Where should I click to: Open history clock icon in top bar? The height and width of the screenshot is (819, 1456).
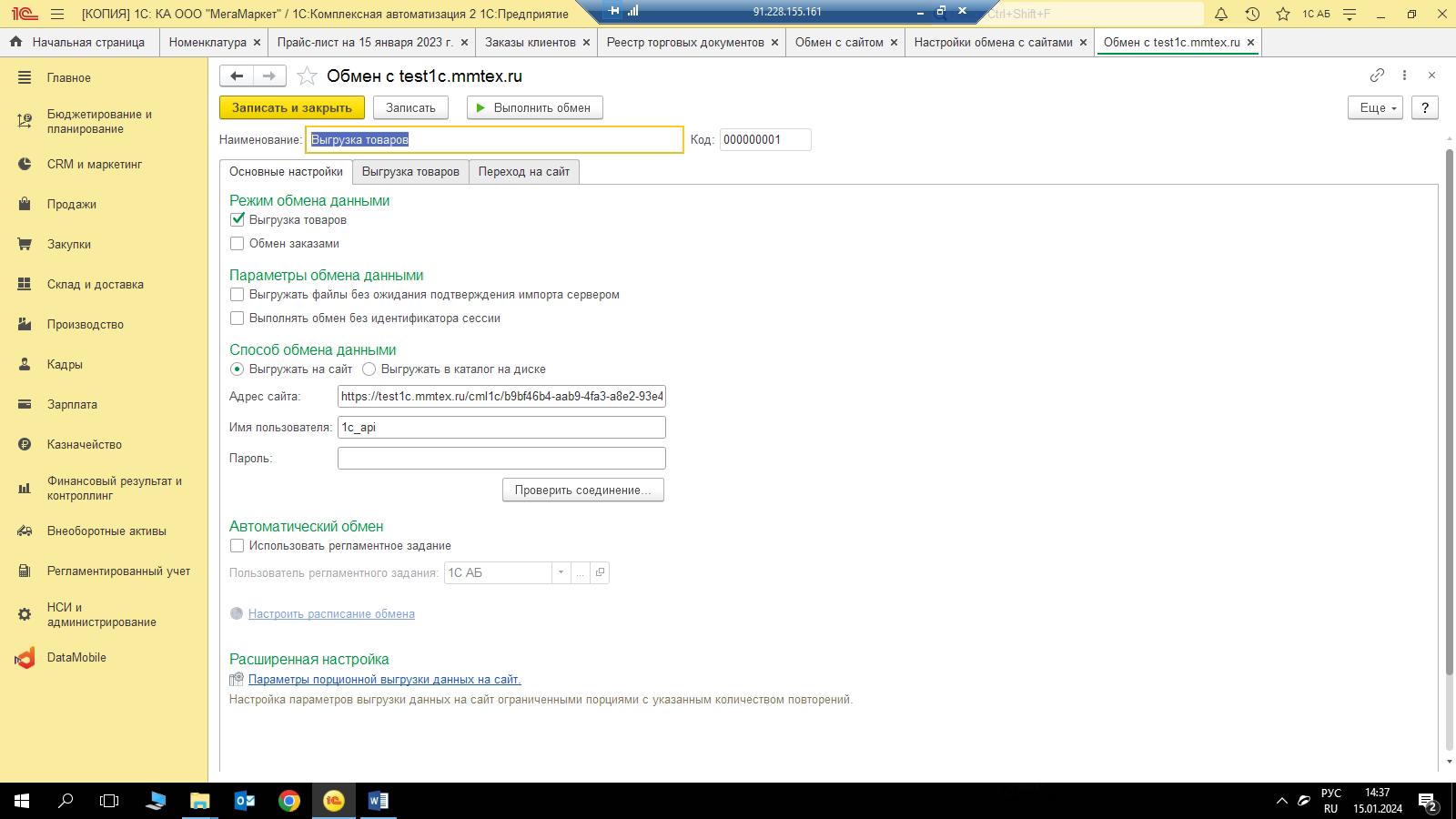click(x=1252, y=14)
